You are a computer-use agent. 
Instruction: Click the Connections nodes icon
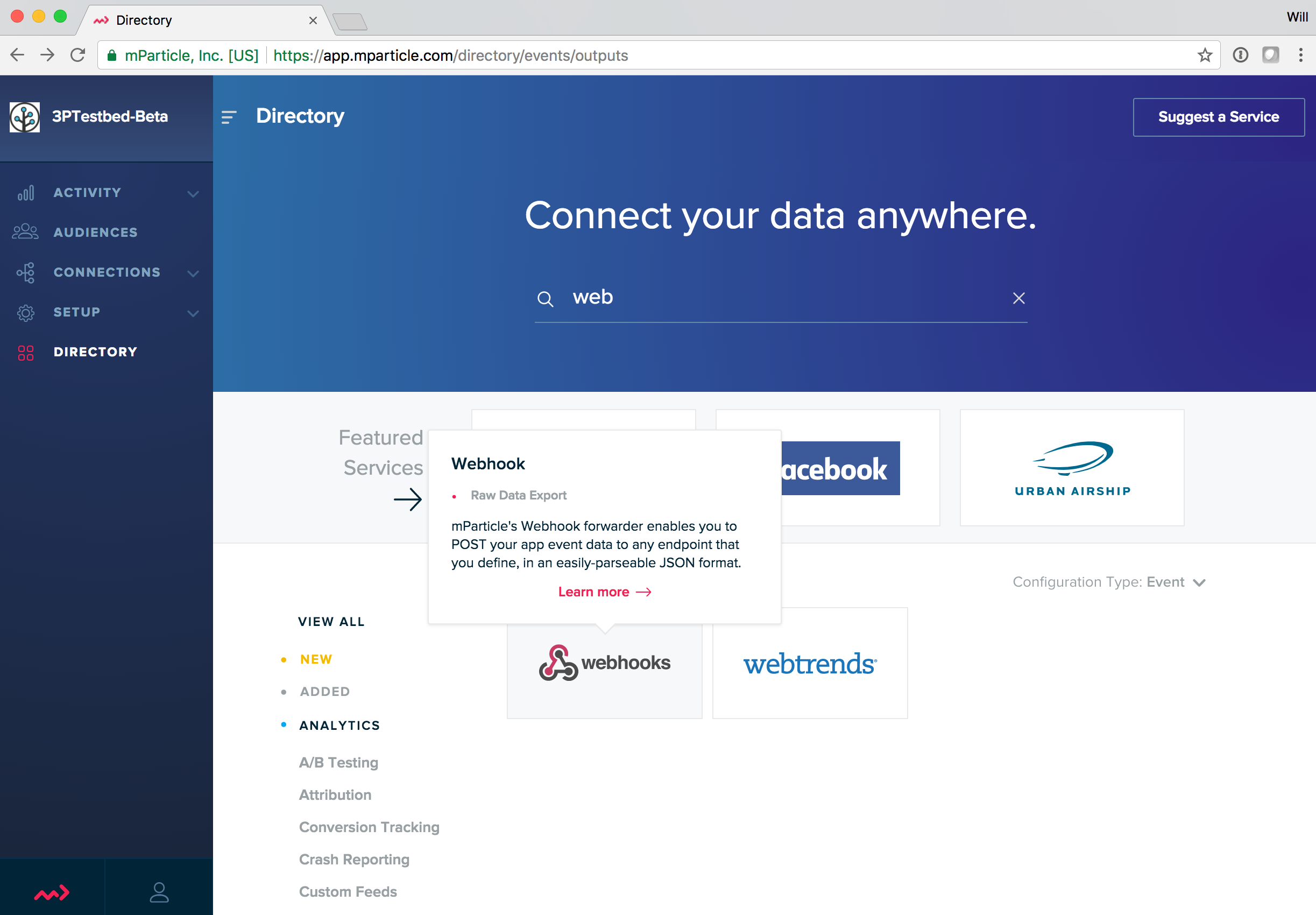click(x=26, y=272)
